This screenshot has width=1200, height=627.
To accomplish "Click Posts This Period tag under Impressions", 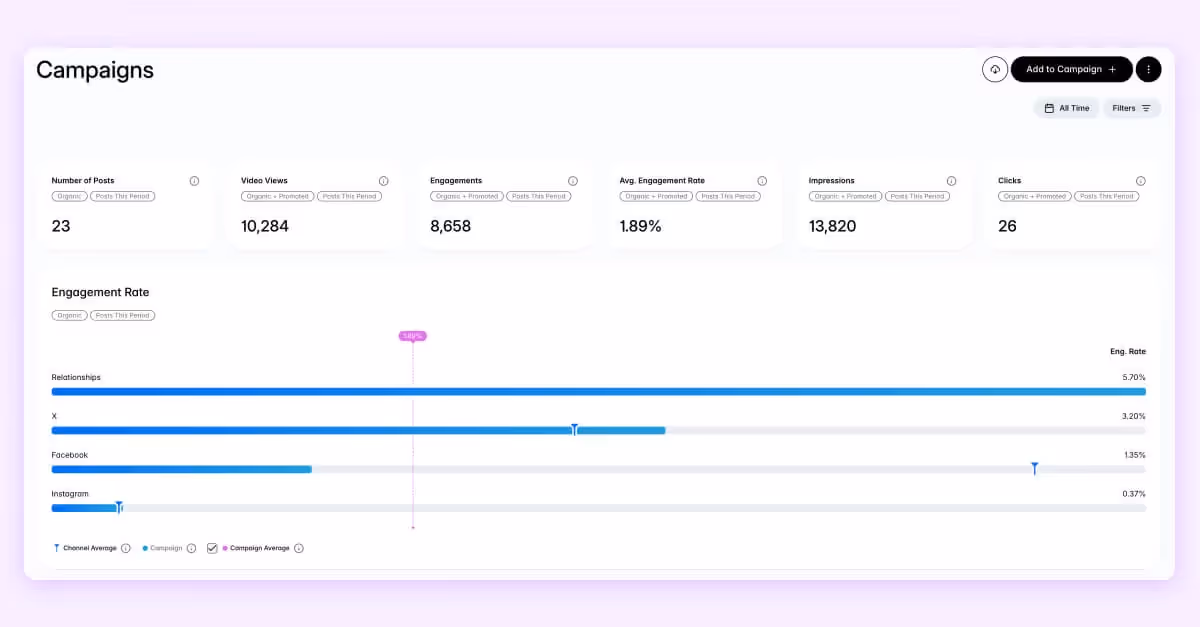I will pos(917,196).
